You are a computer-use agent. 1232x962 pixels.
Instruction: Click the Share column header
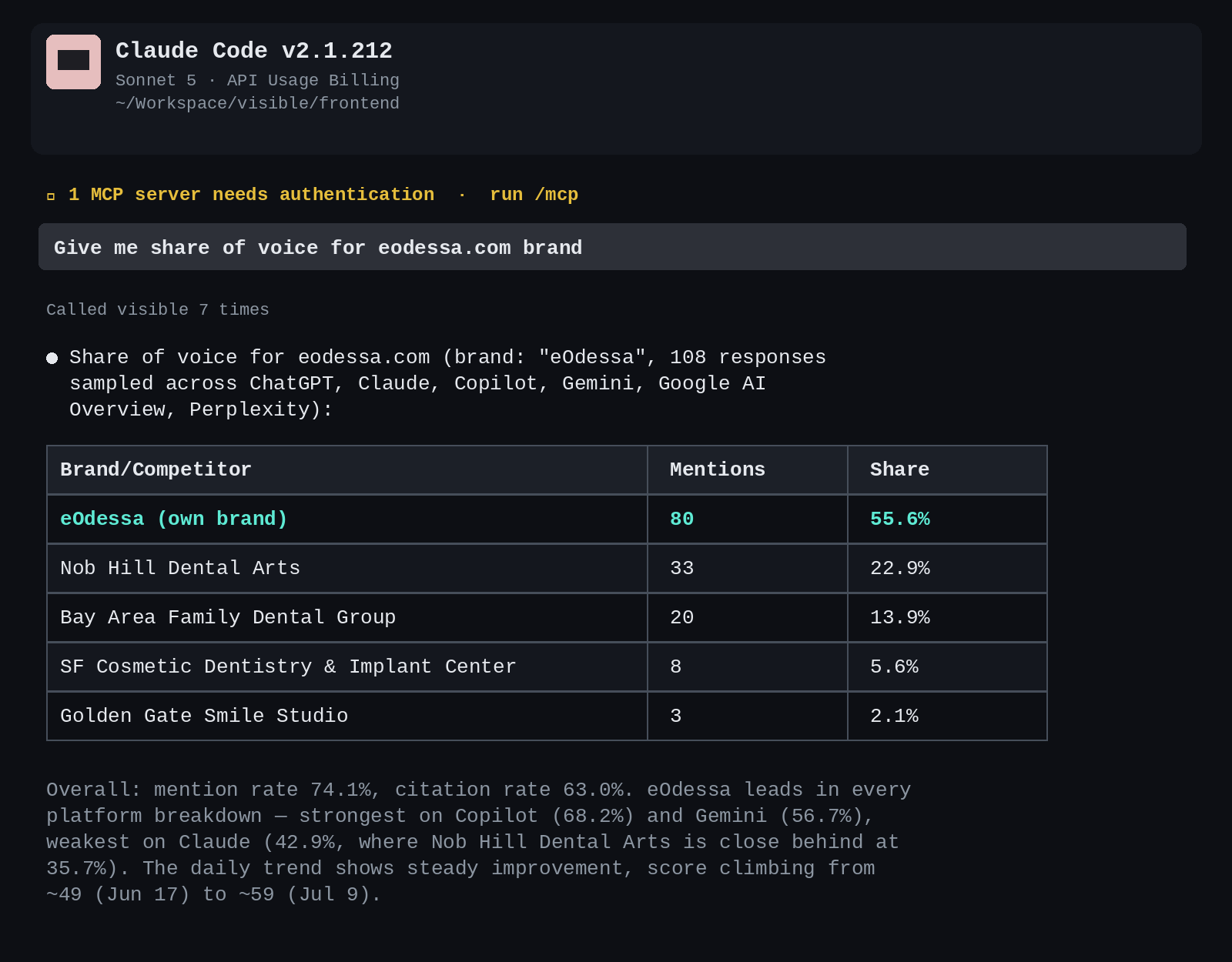[x=947, y=469]
